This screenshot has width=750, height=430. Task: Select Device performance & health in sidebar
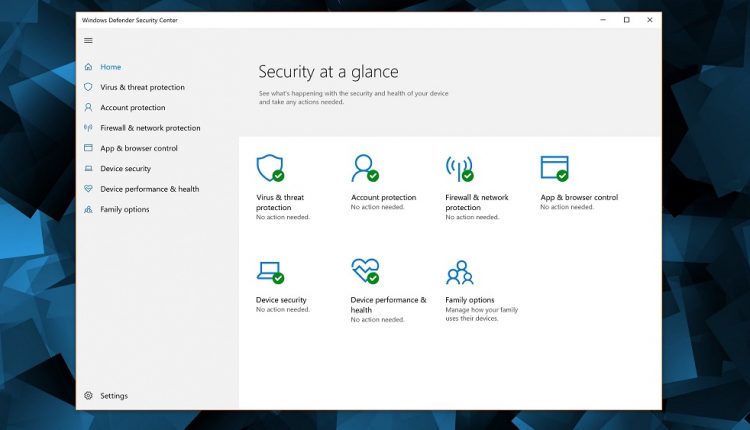coord(150,189)
